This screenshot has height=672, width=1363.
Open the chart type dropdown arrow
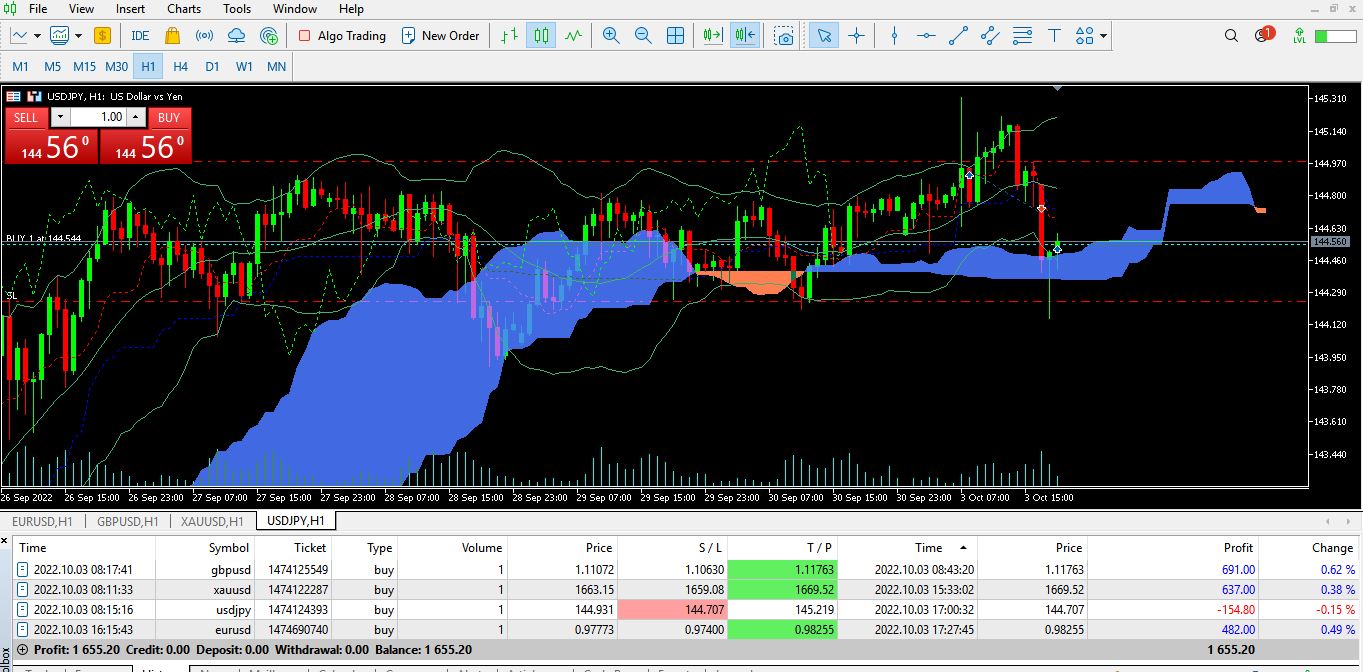[x=37, y=36]
